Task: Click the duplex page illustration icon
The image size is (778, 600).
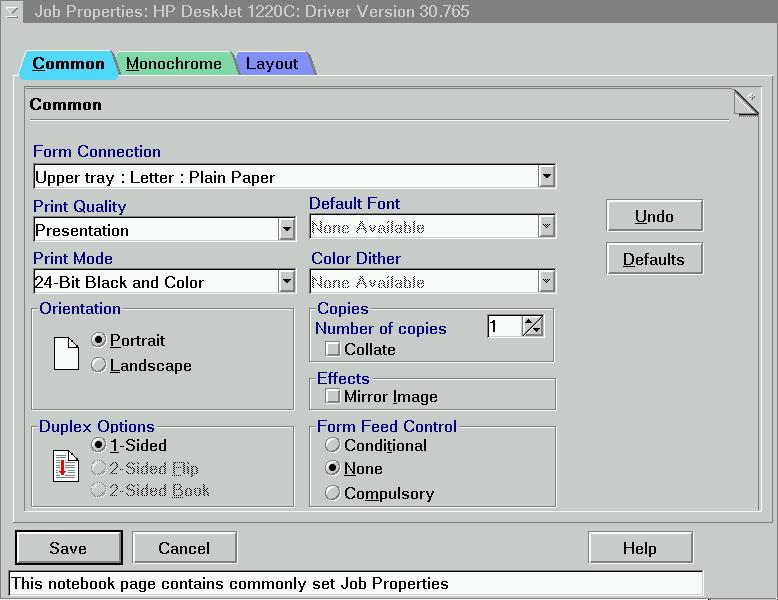Action: [66, 466]
